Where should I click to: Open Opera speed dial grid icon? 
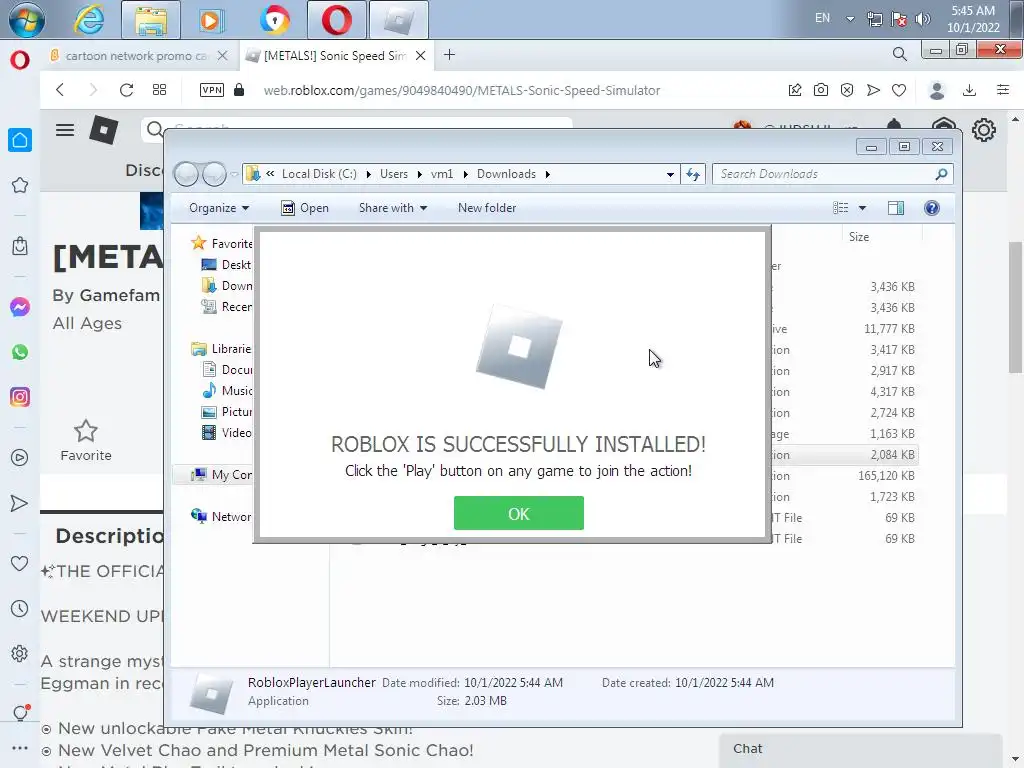tap(159, 90)
